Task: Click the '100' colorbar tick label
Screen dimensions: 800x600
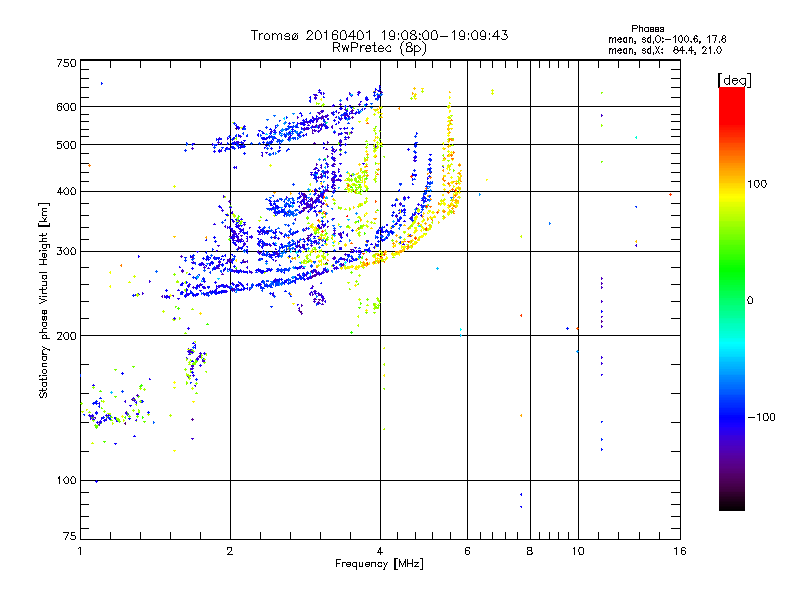Action: [x=757, y=184]
